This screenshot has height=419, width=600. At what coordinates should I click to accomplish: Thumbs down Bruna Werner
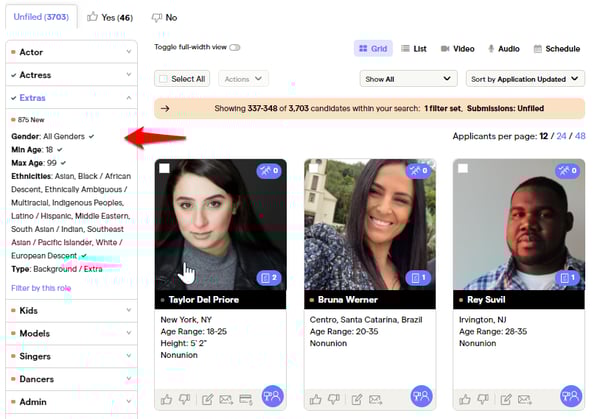tap(334, 400)
